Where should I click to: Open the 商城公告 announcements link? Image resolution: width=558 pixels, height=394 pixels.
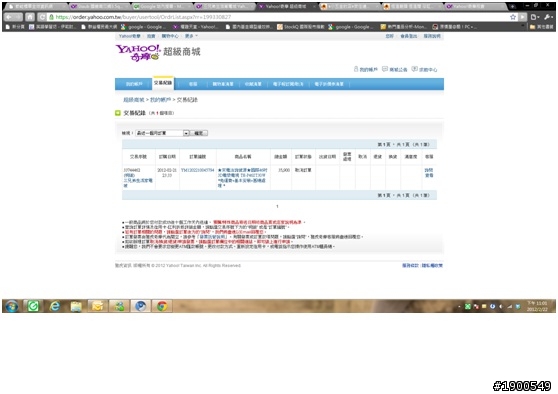[395, 69]
